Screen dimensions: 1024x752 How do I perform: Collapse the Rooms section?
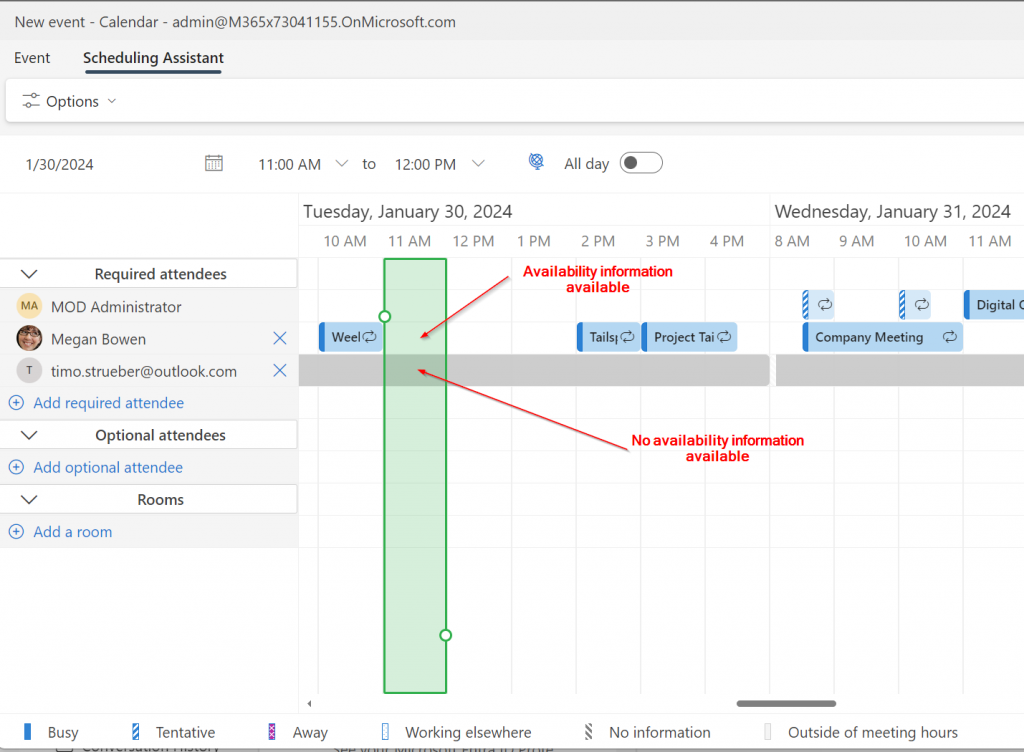pyautogui.click(x=29, y=499)
